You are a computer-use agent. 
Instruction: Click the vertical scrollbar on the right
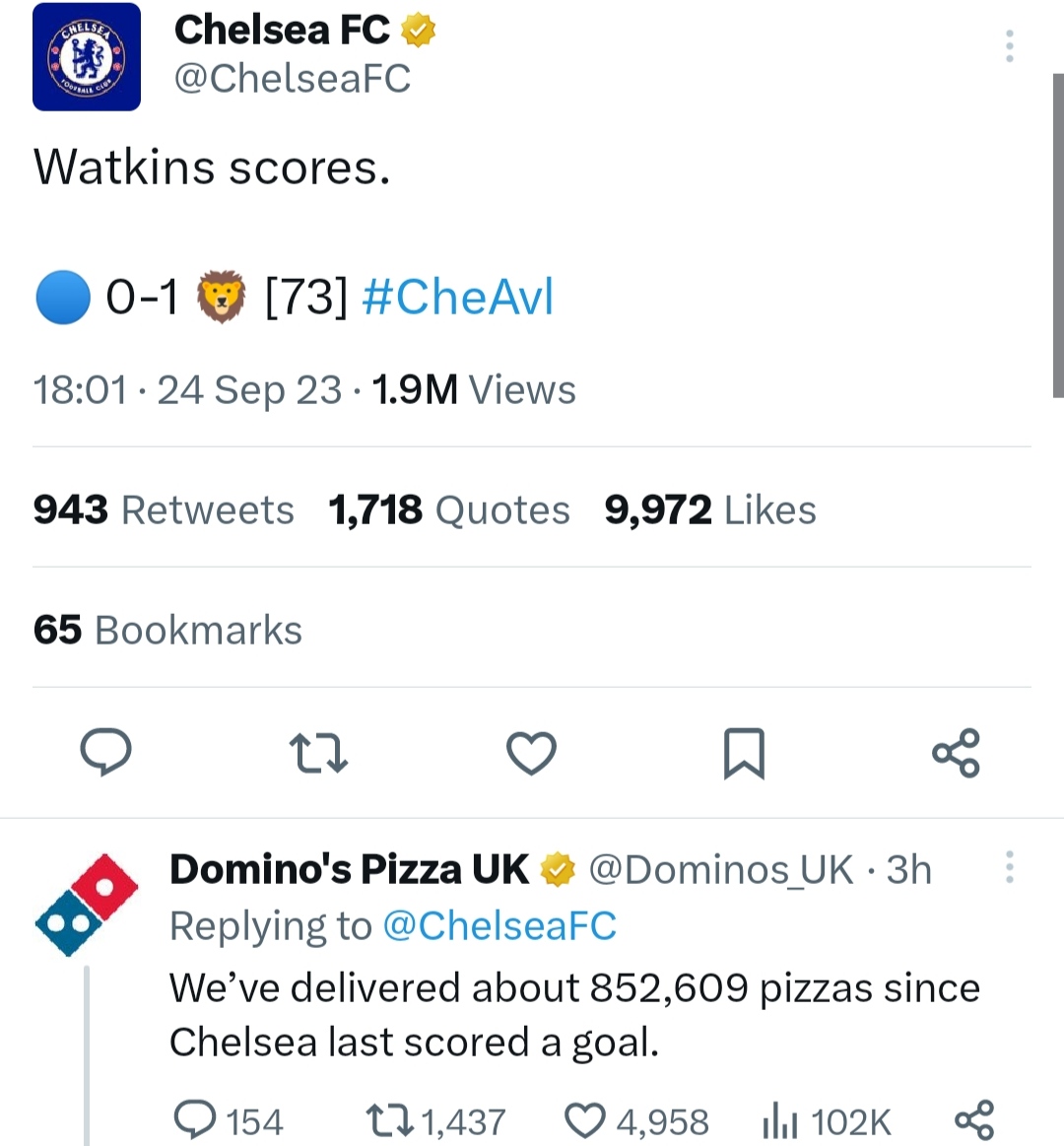[x=1057, y=236]
